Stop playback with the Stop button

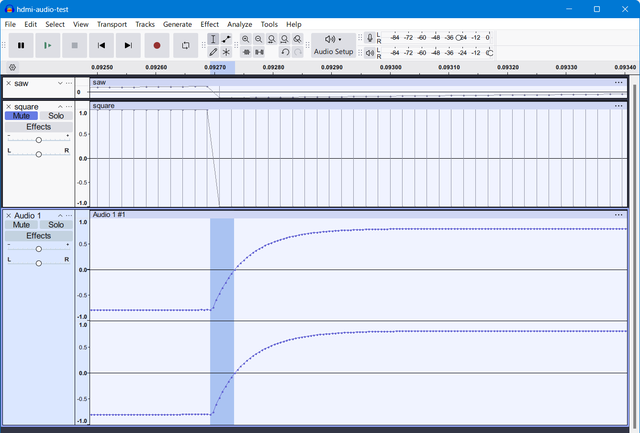point(74,45)
